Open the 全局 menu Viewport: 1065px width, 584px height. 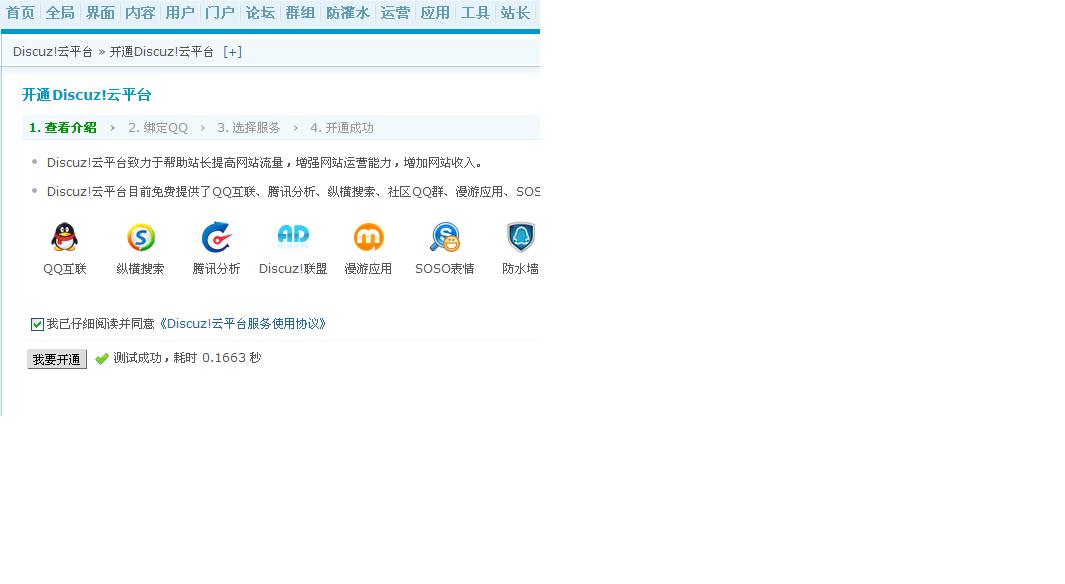pyautogui.click(x=60, y=13)
